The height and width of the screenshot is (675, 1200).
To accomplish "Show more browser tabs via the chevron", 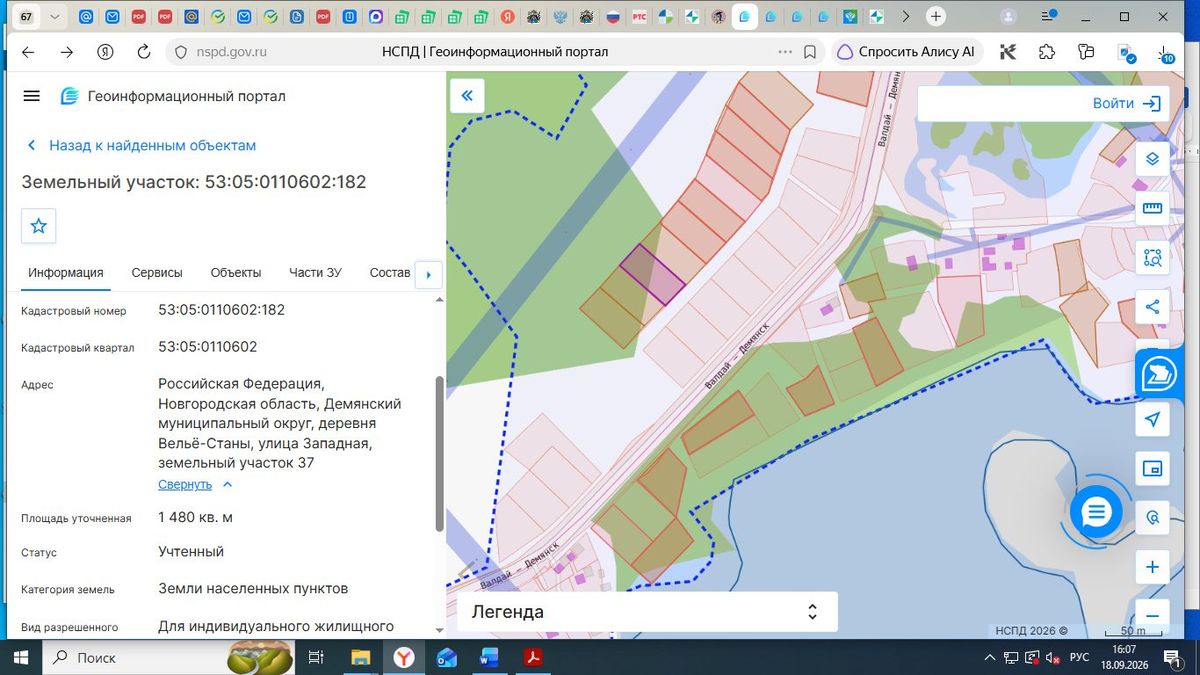I will pos(906,17).
